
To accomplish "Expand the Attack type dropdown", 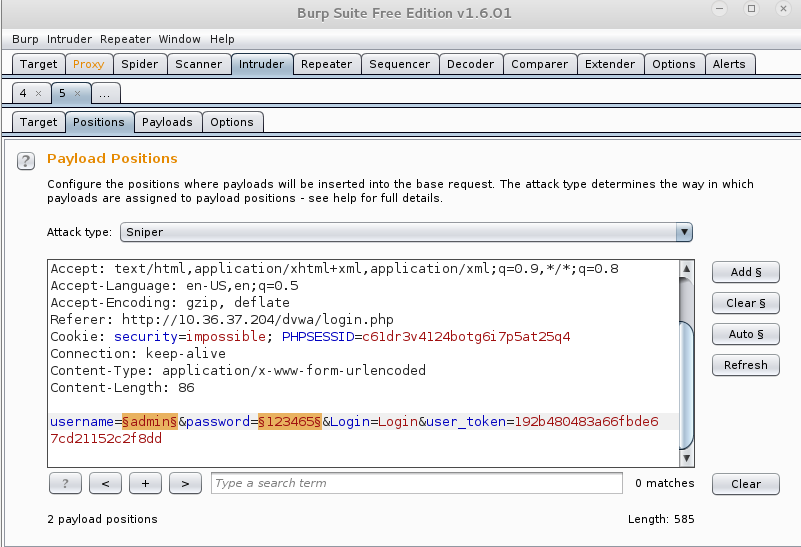I will tap(684, 232).
